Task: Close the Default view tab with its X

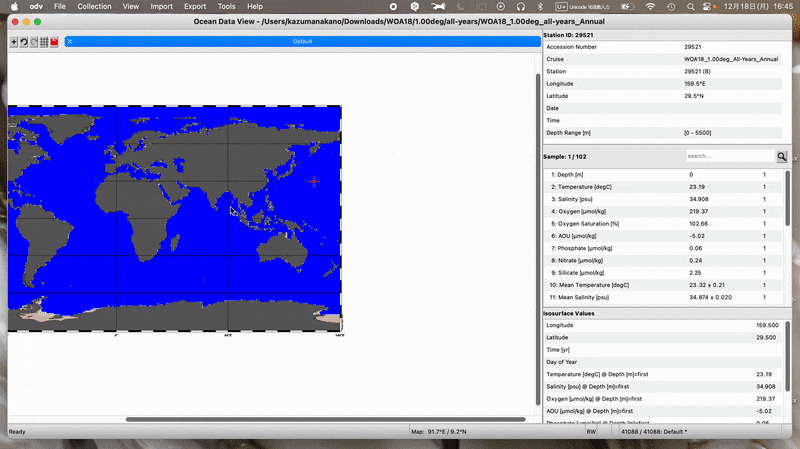Action: tap(69, 41)
